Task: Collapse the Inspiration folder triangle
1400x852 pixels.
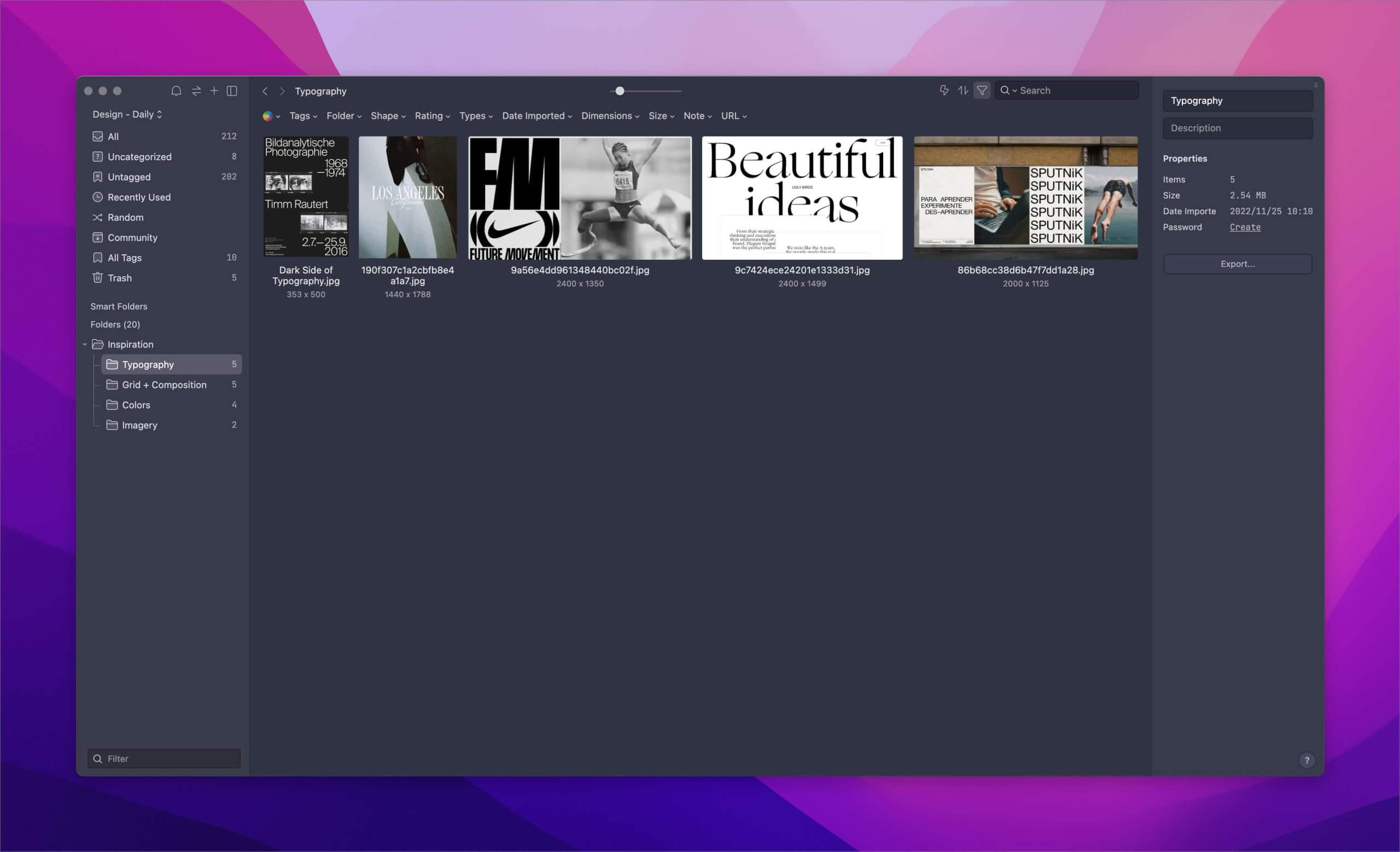Action: pos(85,345)
